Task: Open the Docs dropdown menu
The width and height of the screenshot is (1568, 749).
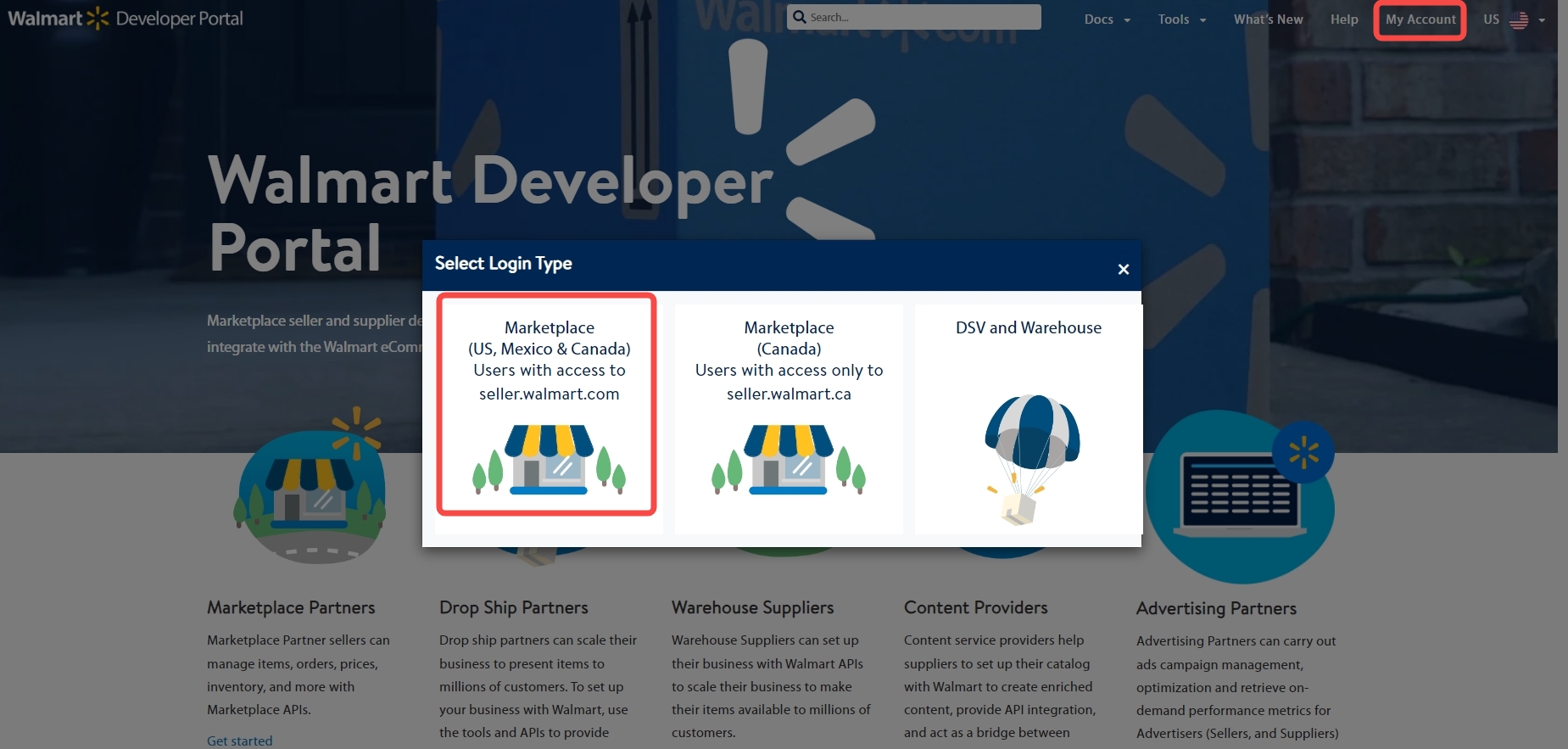Action: 1107,20
